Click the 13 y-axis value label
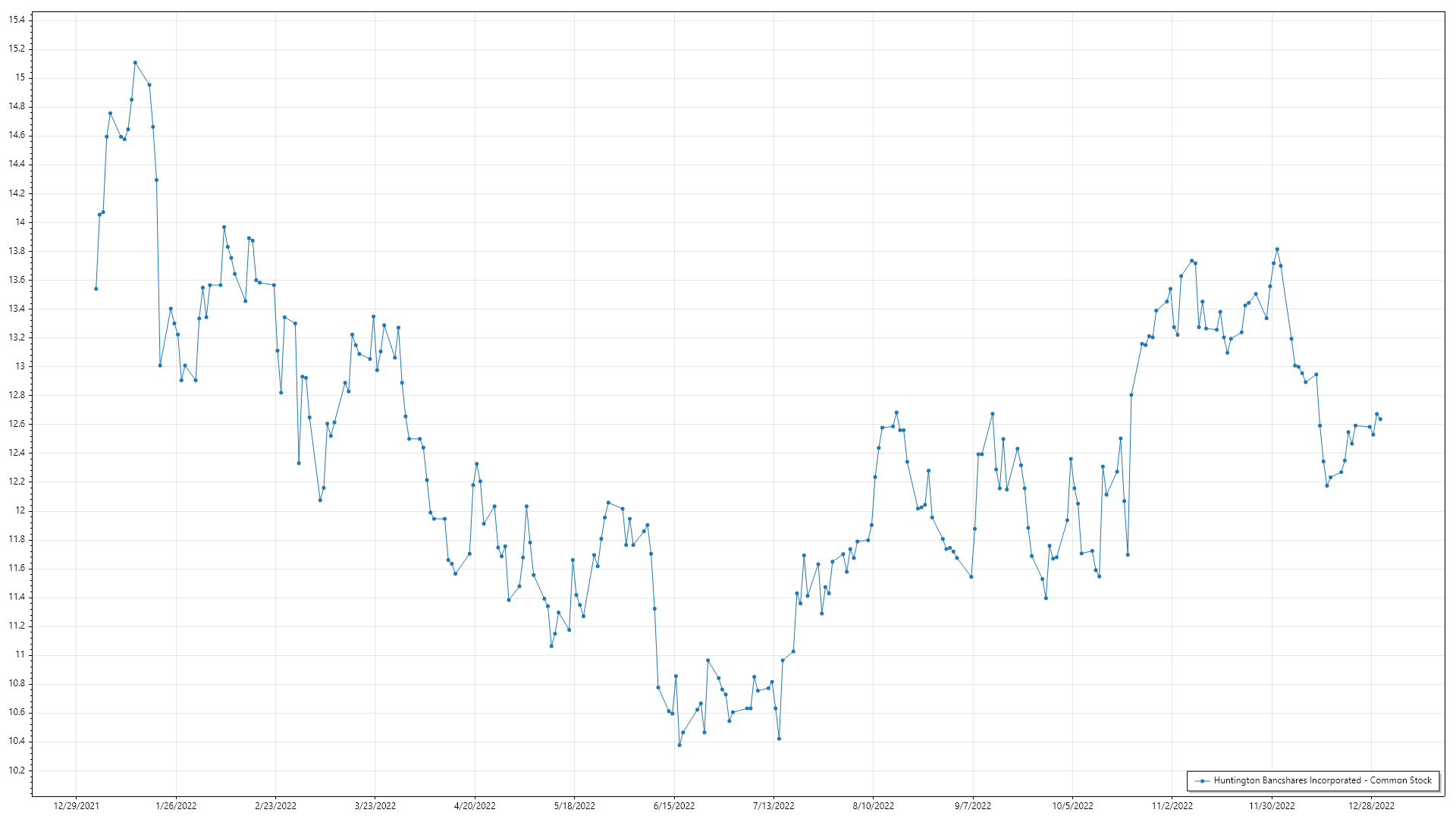1456x819 pixels. 20,366
